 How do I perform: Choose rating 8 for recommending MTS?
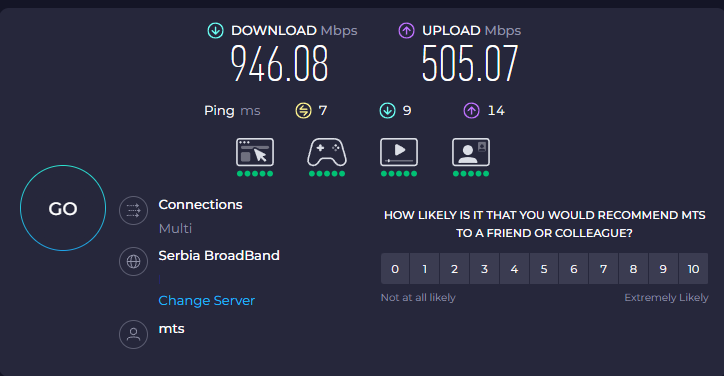(634, 269)
